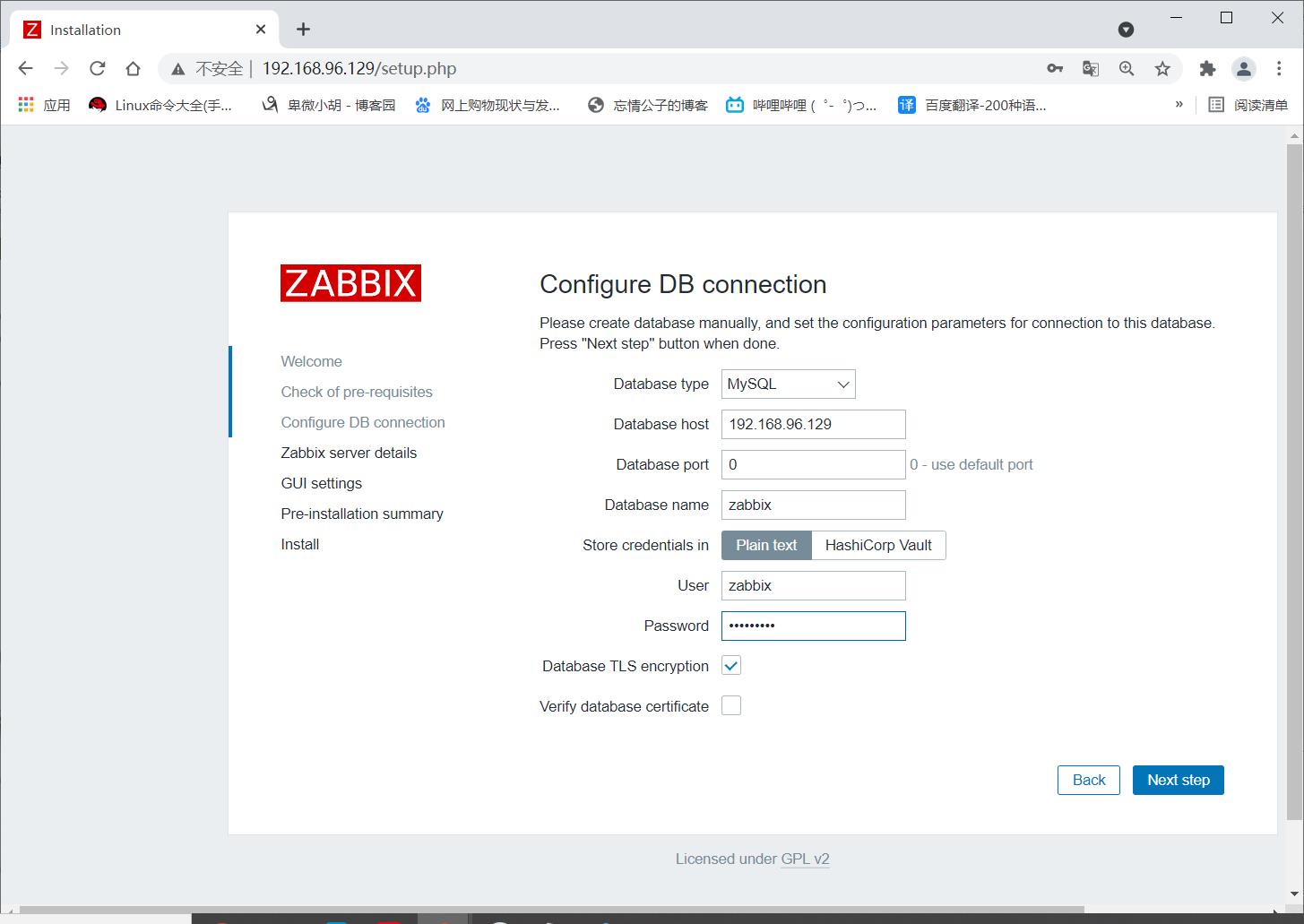The height and width of the screenshot is (924, 1304).
Task: Open Chrome three-dot menu
Action: pos(1279,68)
